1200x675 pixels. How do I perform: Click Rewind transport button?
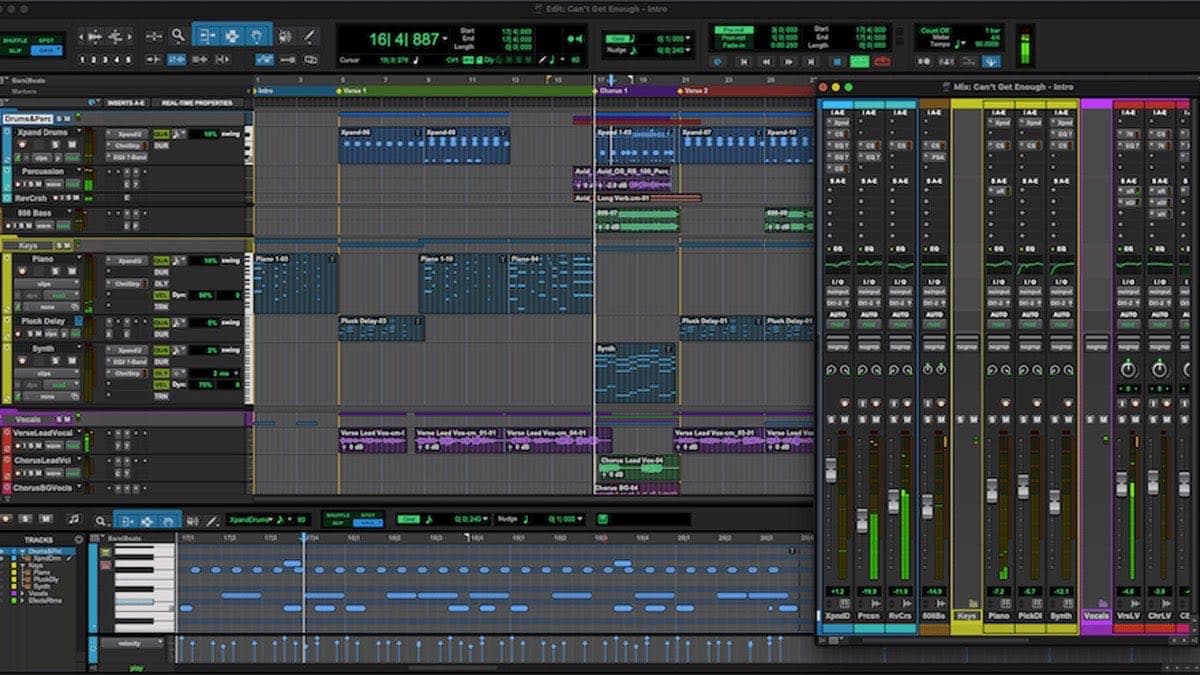[765, 61]
